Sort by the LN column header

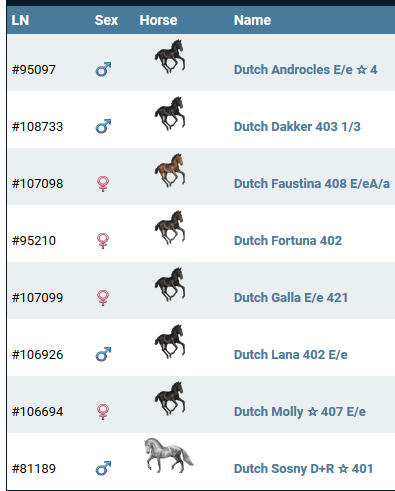coord(20,20)
